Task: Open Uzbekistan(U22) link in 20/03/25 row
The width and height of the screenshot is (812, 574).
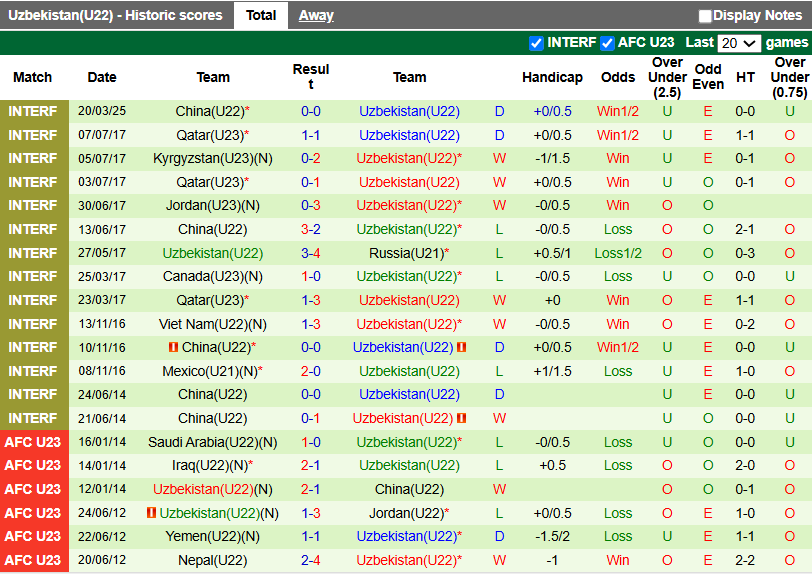Action: point(409,111)
